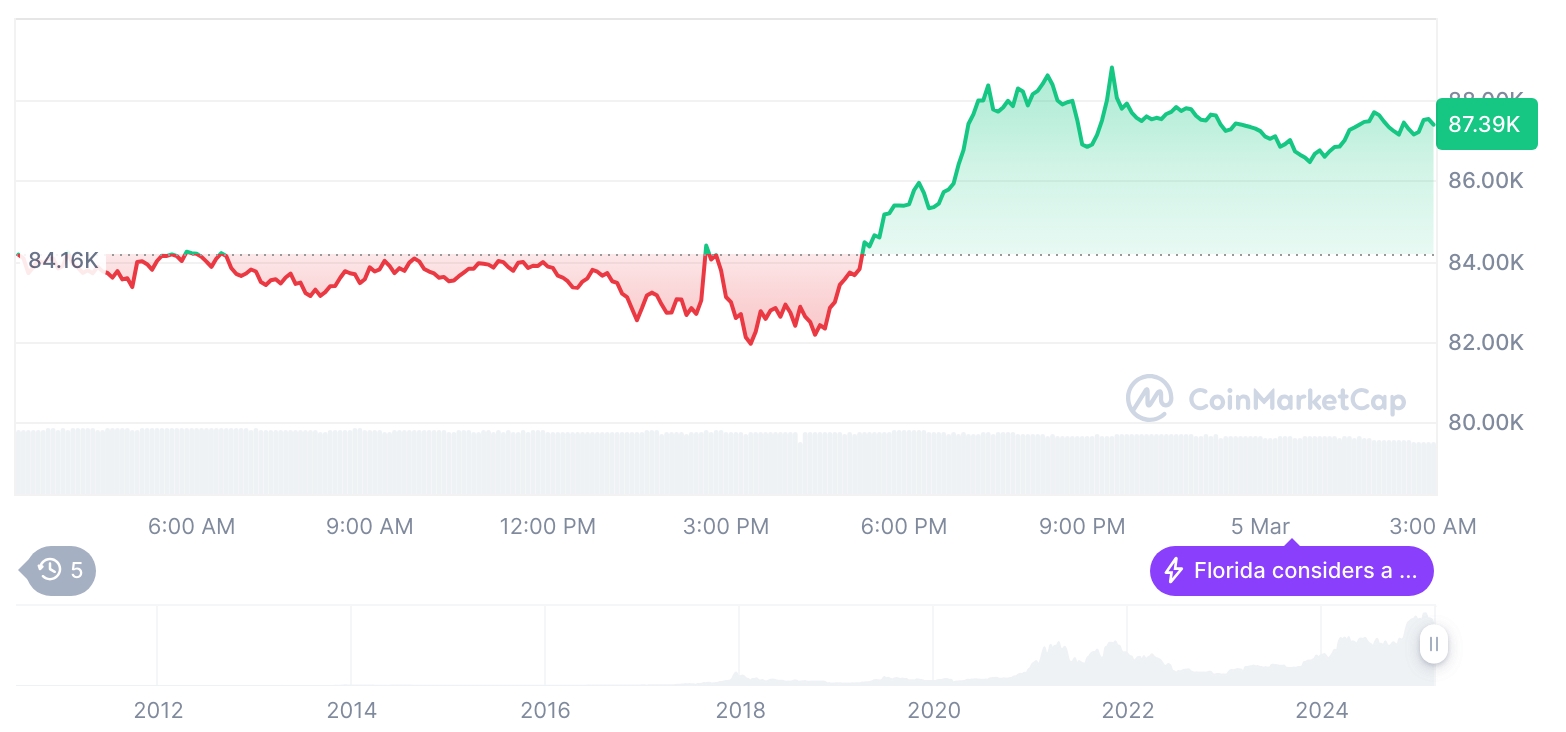The image size is (1566, 732).
Task: Click the 9:00 AM time axis label
Action: (369, 526)
